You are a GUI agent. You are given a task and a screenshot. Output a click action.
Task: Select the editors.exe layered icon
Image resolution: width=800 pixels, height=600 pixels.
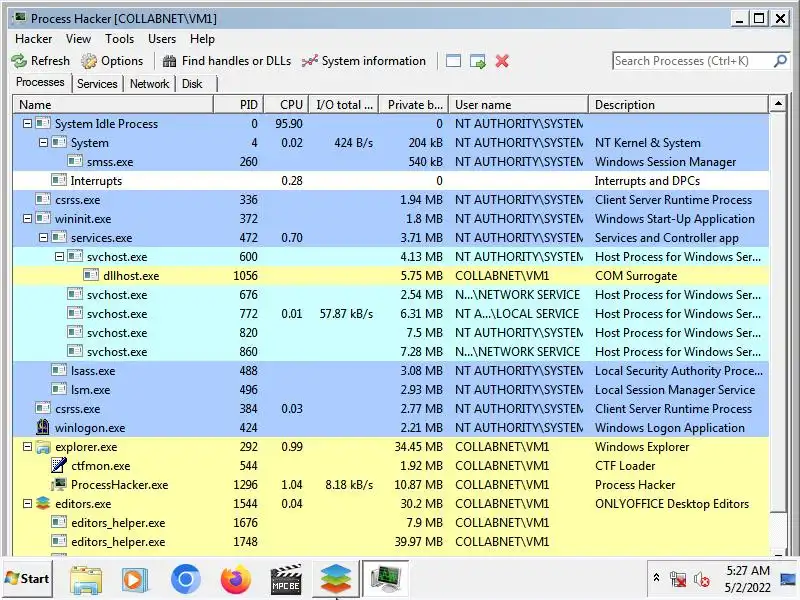(43, 503)
